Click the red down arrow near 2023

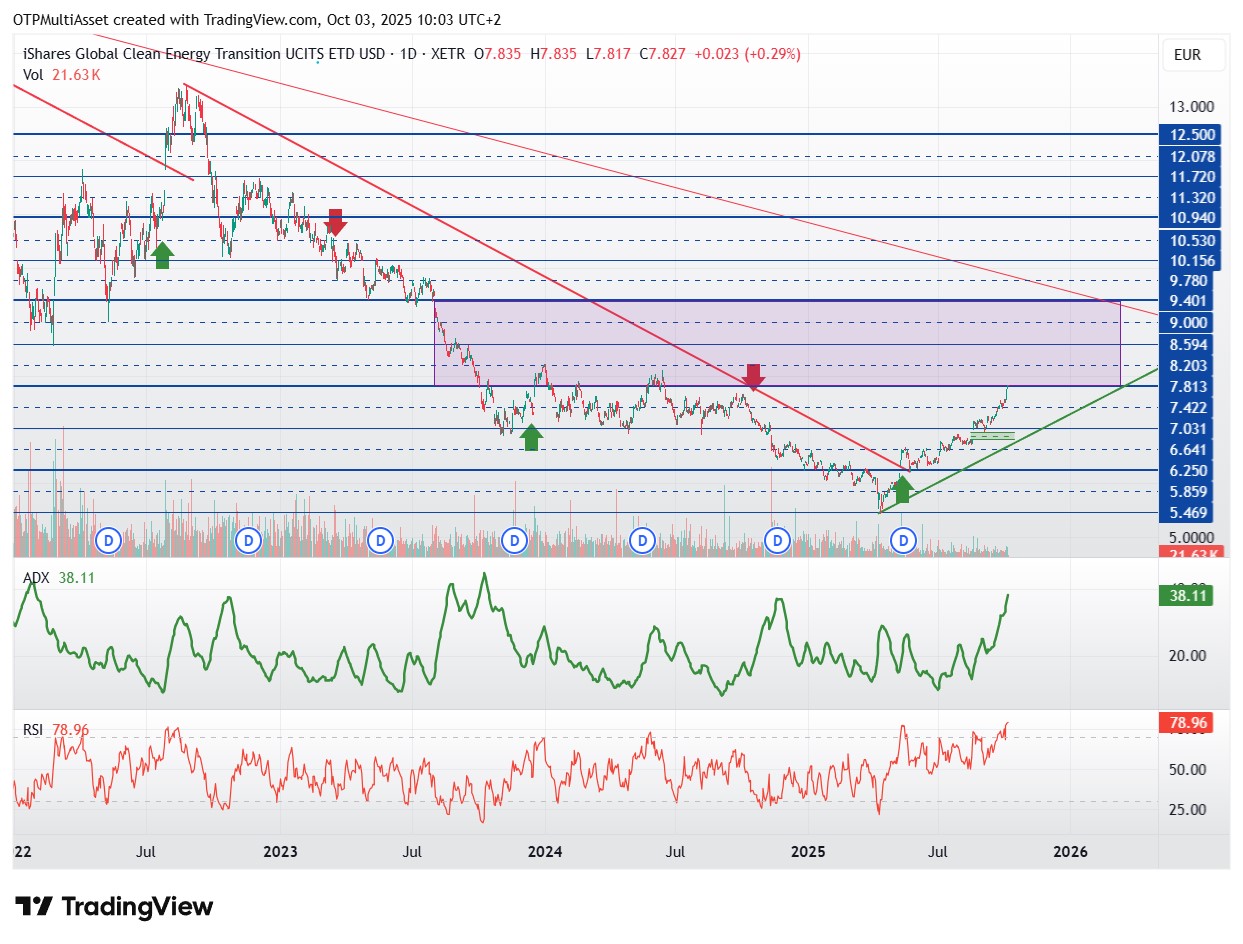point(336,222)
